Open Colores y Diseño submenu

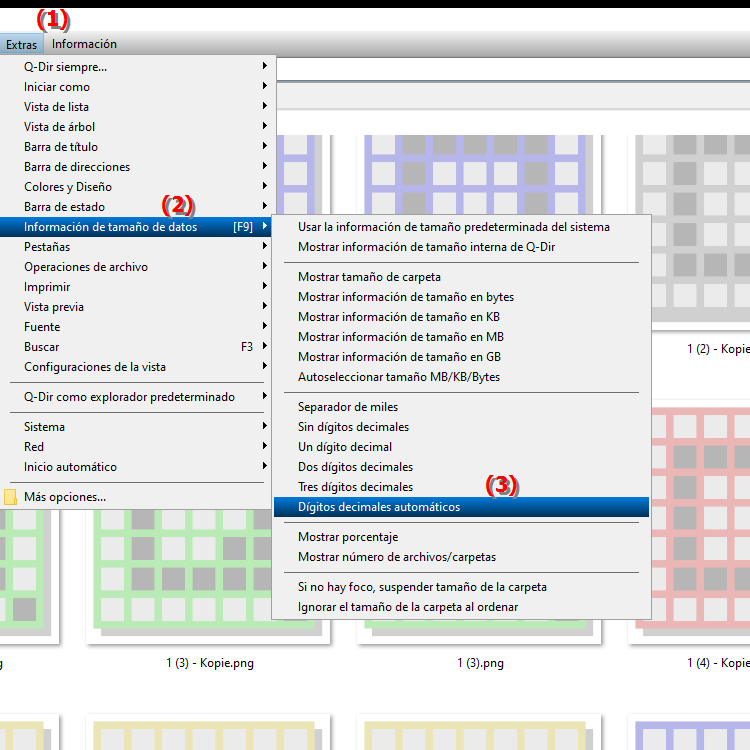(137, 187)
